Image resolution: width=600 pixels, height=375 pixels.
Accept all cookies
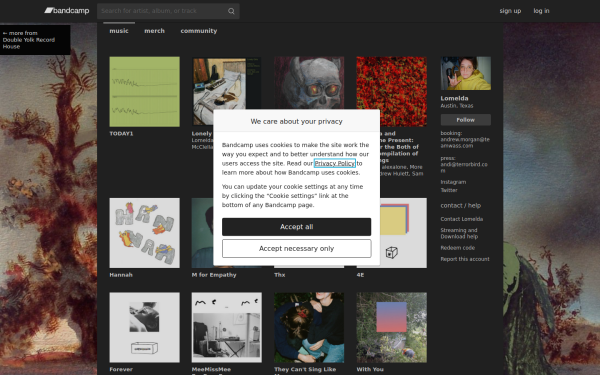pyautogui.click(x=297, y=227)
